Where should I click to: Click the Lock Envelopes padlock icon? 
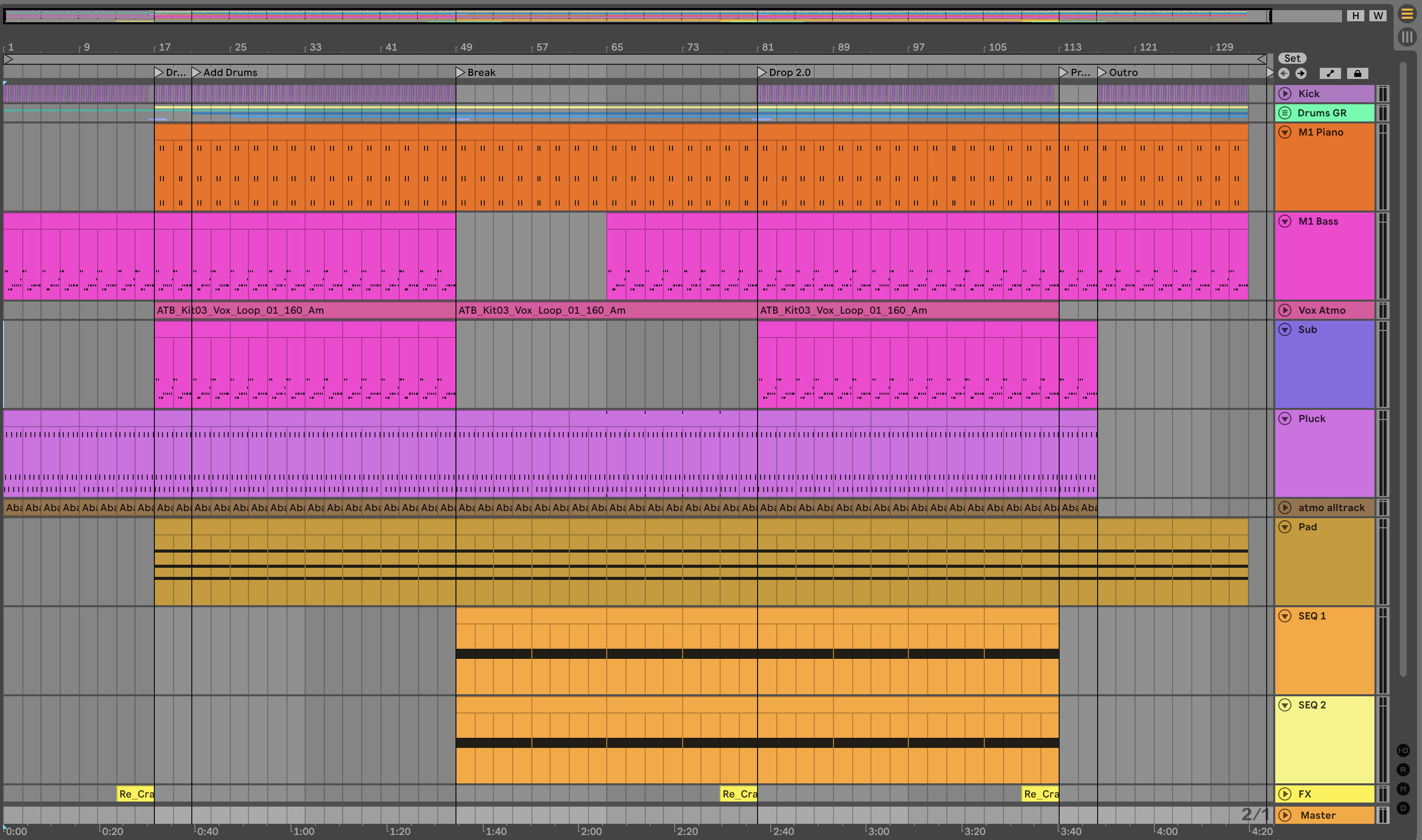click(1357, 73)
